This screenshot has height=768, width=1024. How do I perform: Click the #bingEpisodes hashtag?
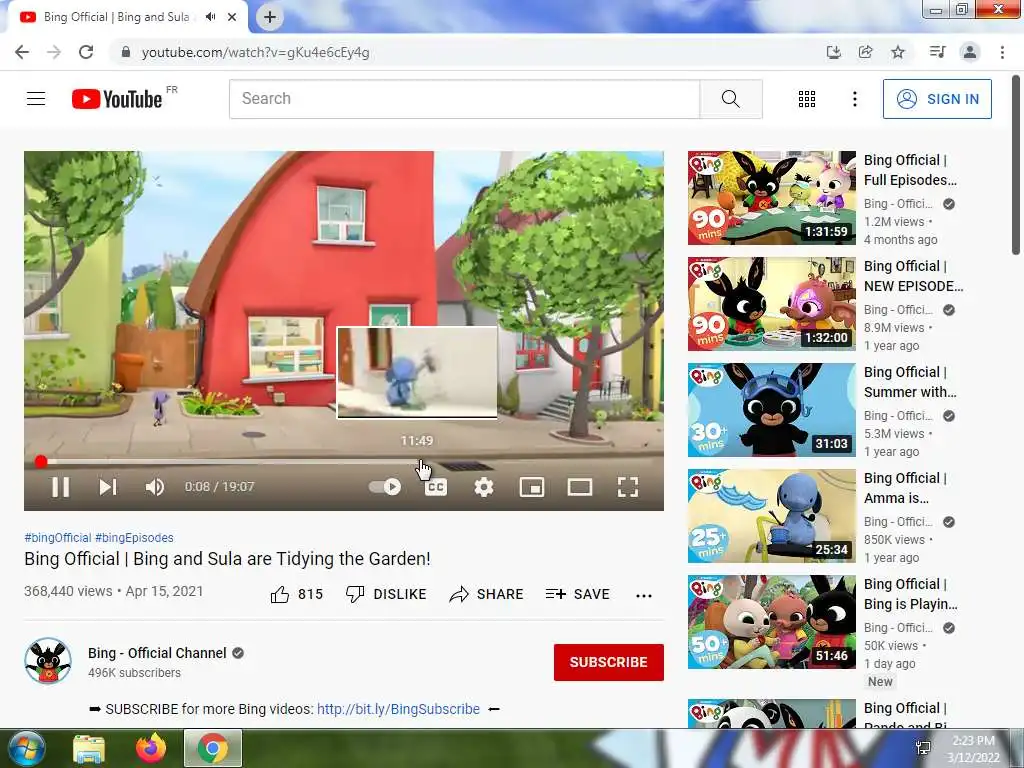click(x=134, y=537)
